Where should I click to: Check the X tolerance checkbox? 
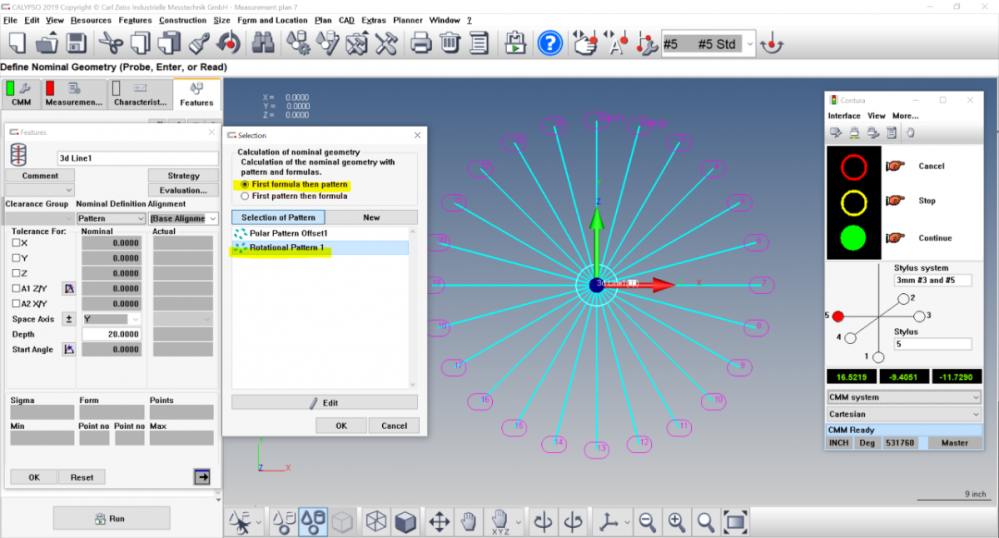16,243
